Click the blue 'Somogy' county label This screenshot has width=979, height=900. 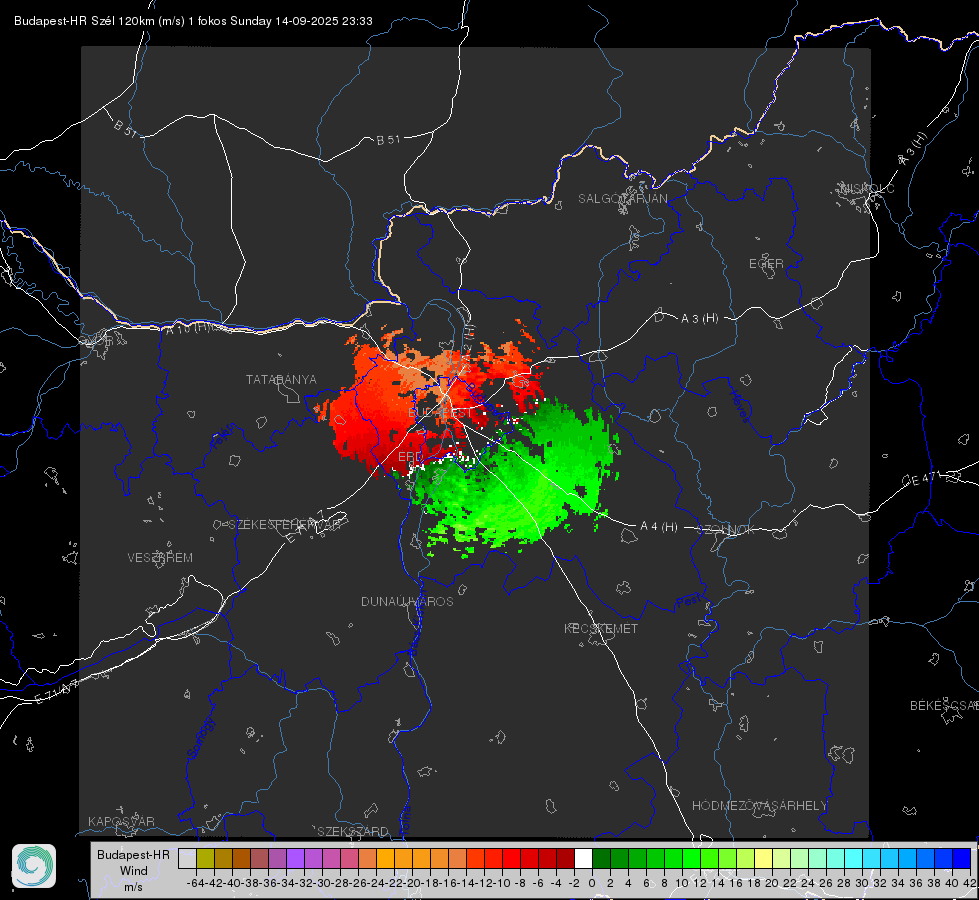pos(201,738)
